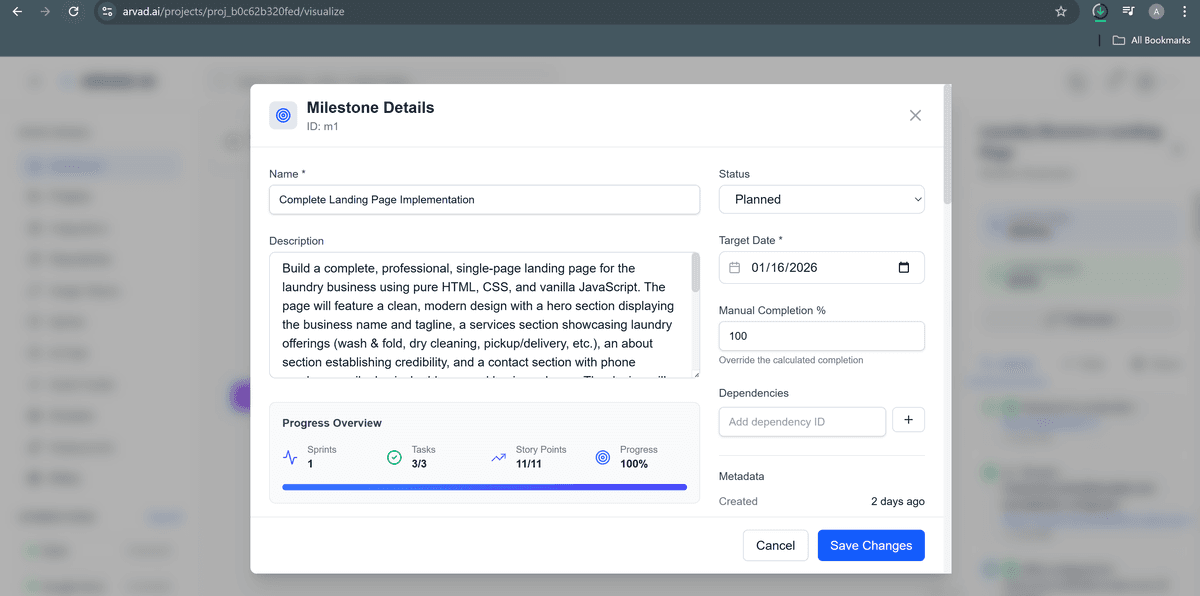This screenshot has width=1200, height=596.
Task: Click the plus button to add a dependency
Action: 908,420
